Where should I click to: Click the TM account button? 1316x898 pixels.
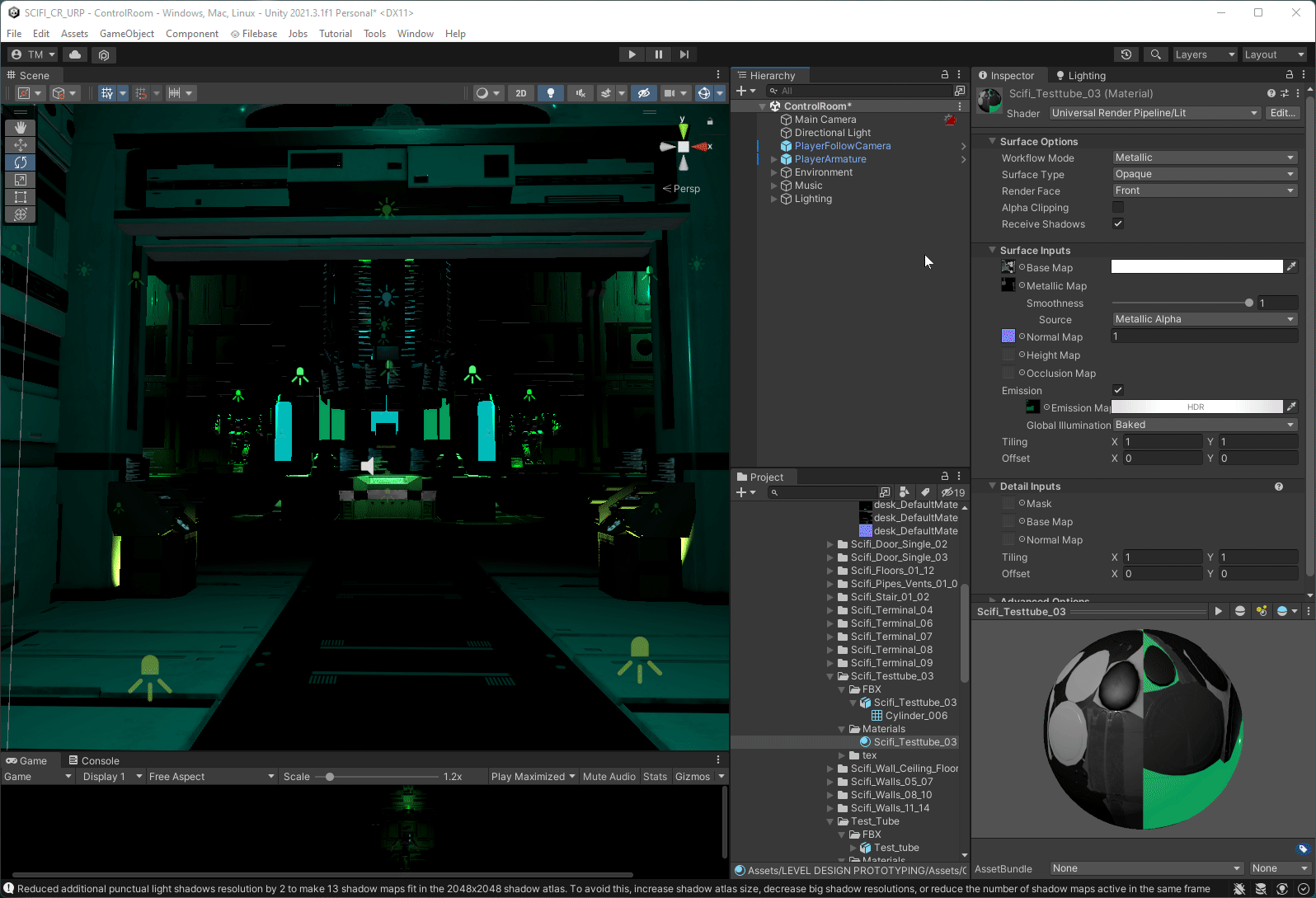[x=33, y=54]
